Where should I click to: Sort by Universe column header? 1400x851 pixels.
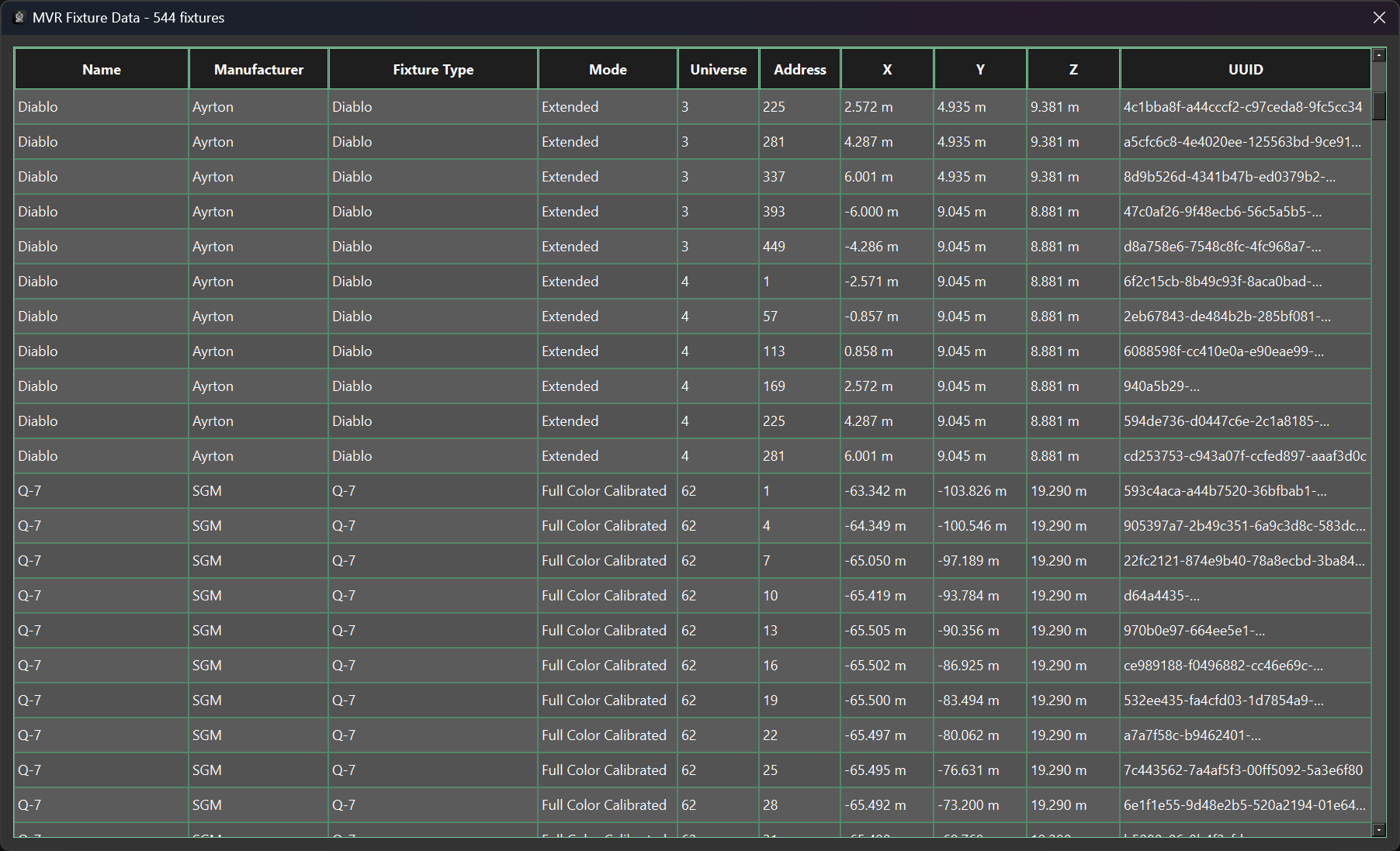click(x=719, y=69)
